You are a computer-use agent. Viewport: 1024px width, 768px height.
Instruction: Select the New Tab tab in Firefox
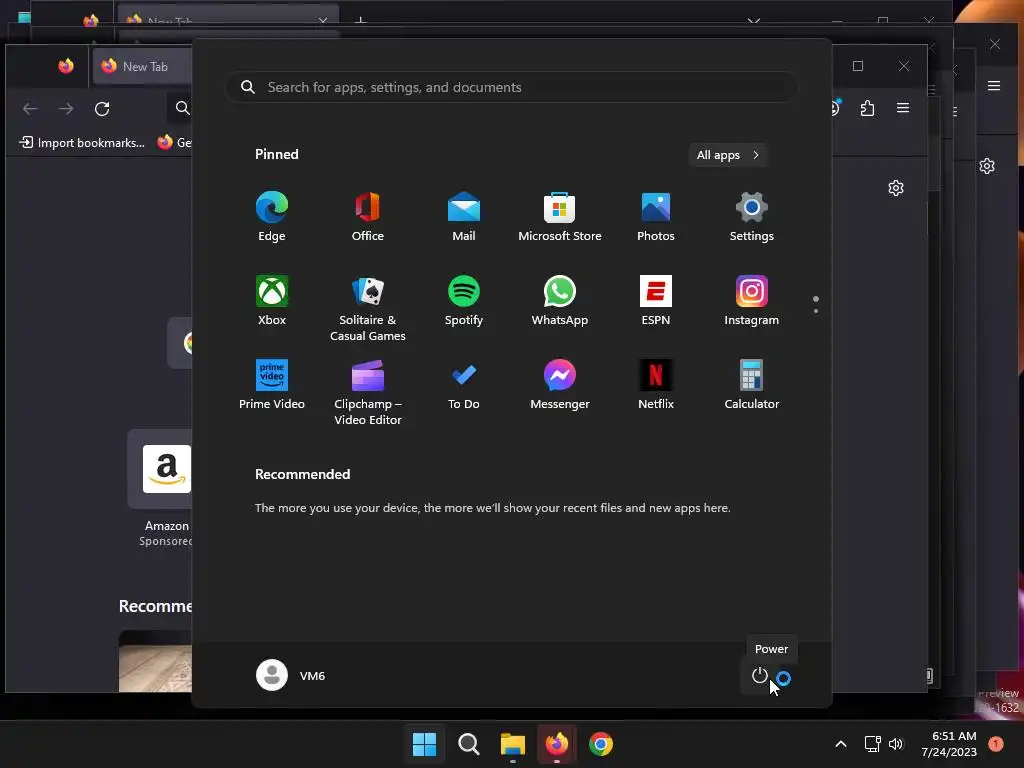click(x=144, y=67)
